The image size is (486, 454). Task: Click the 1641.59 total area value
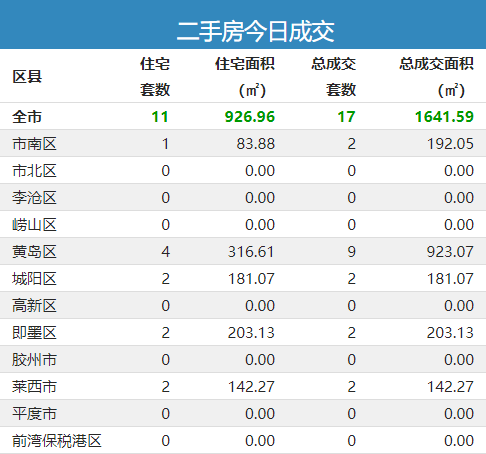444,117
